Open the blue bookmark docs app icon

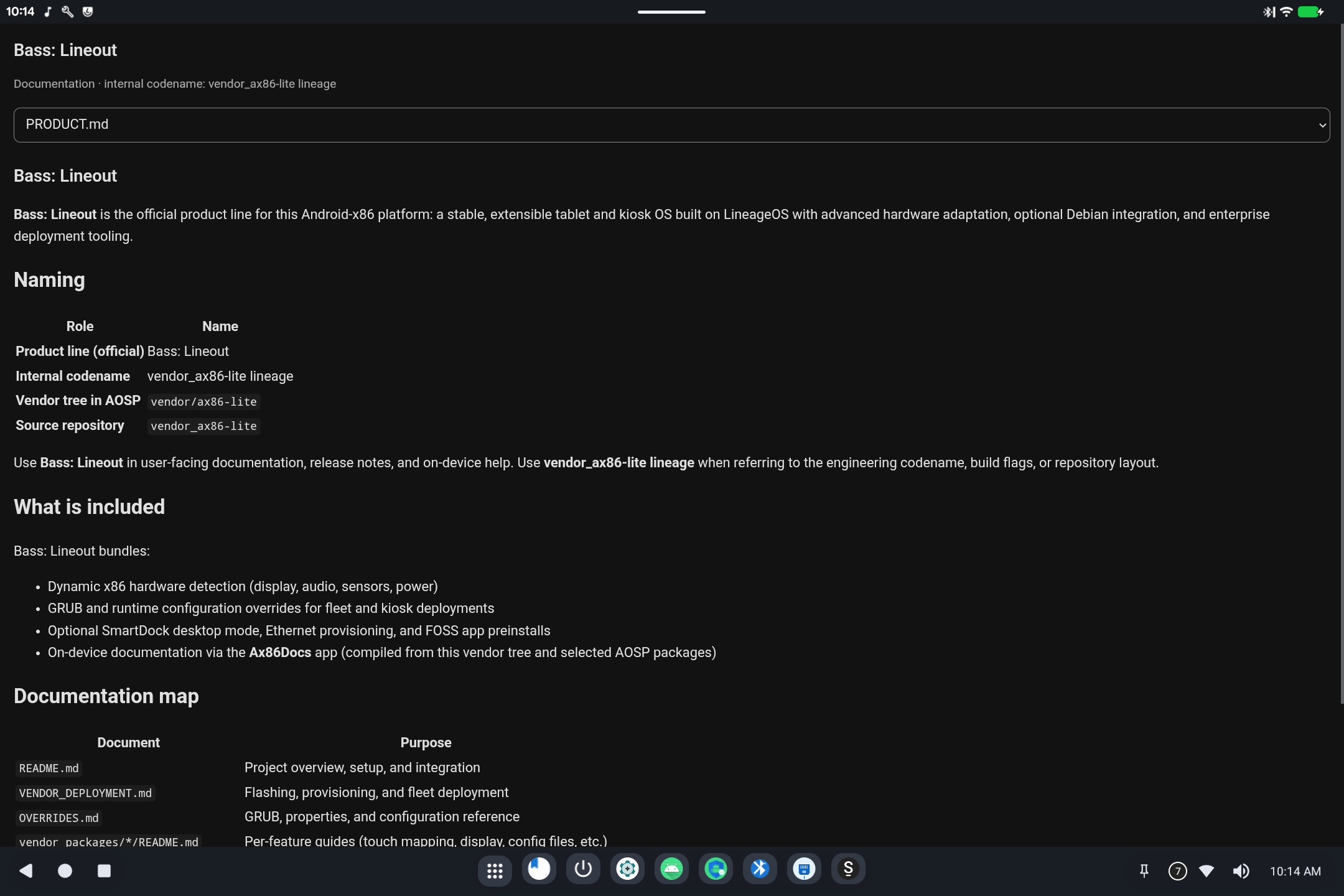coord(539,870)
